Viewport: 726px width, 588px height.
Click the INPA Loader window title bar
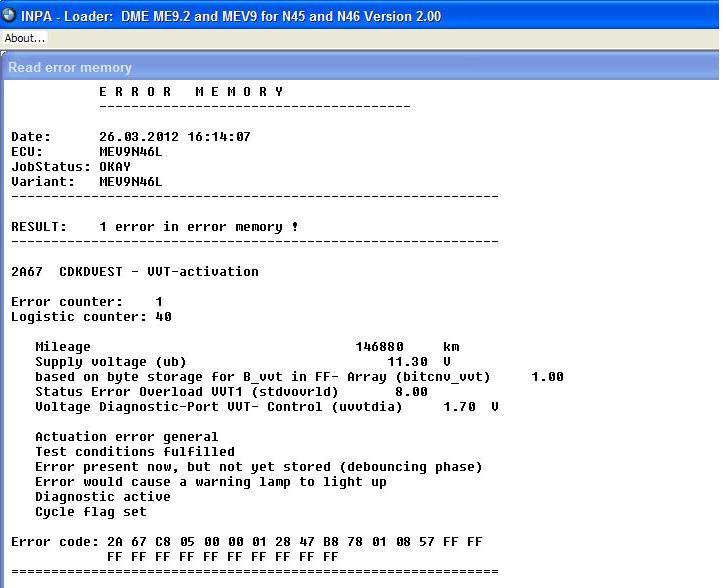click(x=400, y=15)
